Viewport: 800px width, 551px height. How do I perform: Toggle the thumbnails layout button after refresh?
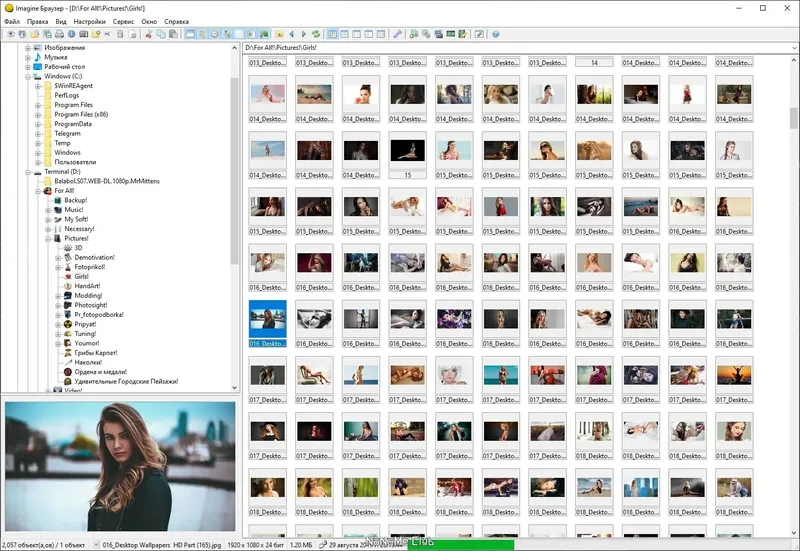point(332,34)
